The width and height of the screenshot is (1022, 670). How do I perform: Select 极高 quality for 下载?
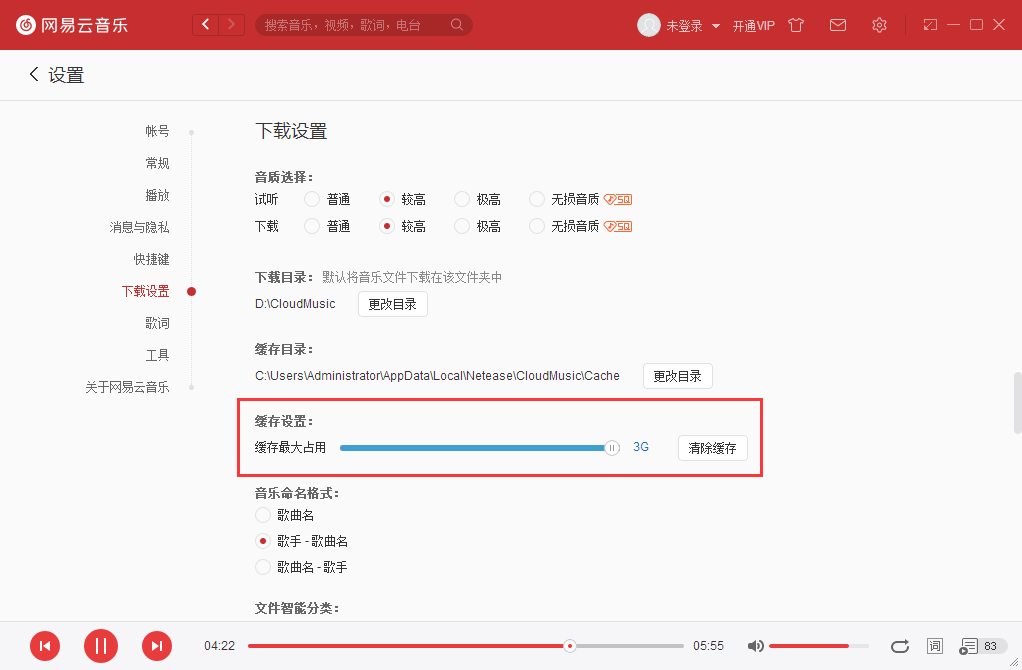(461, 226)
